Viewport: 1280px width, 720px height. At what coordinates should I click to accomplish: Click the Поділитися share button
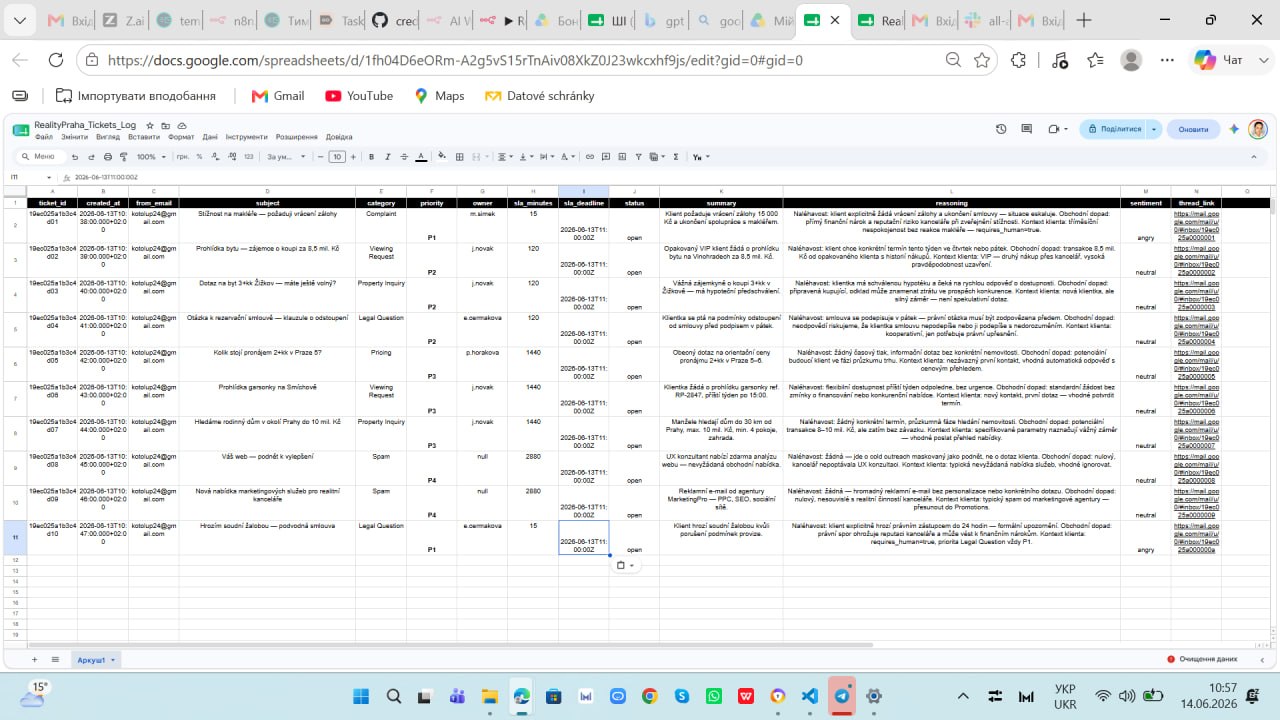click(x=1114, y=129)
